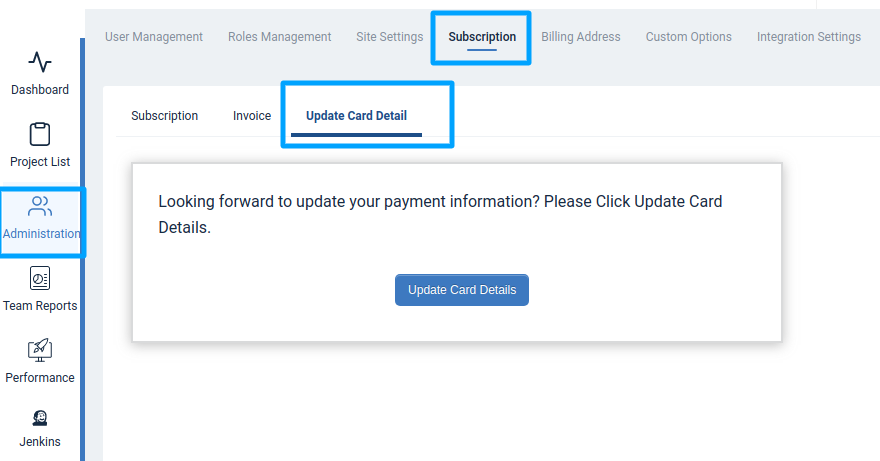Open the Team Reports chart icon
880x461 pixels.
40,278
